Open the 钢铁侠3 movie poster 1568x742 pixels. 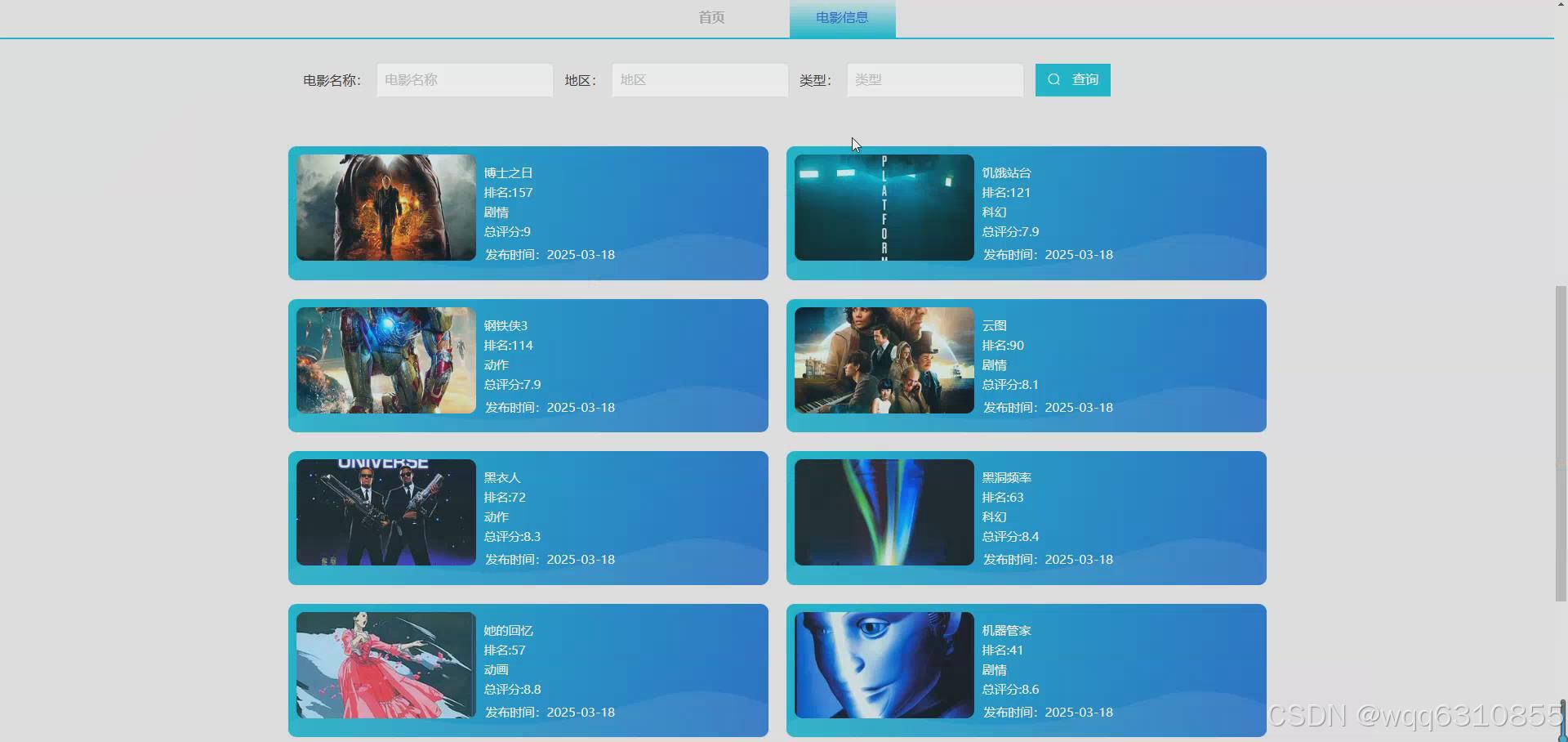(386, 360)
